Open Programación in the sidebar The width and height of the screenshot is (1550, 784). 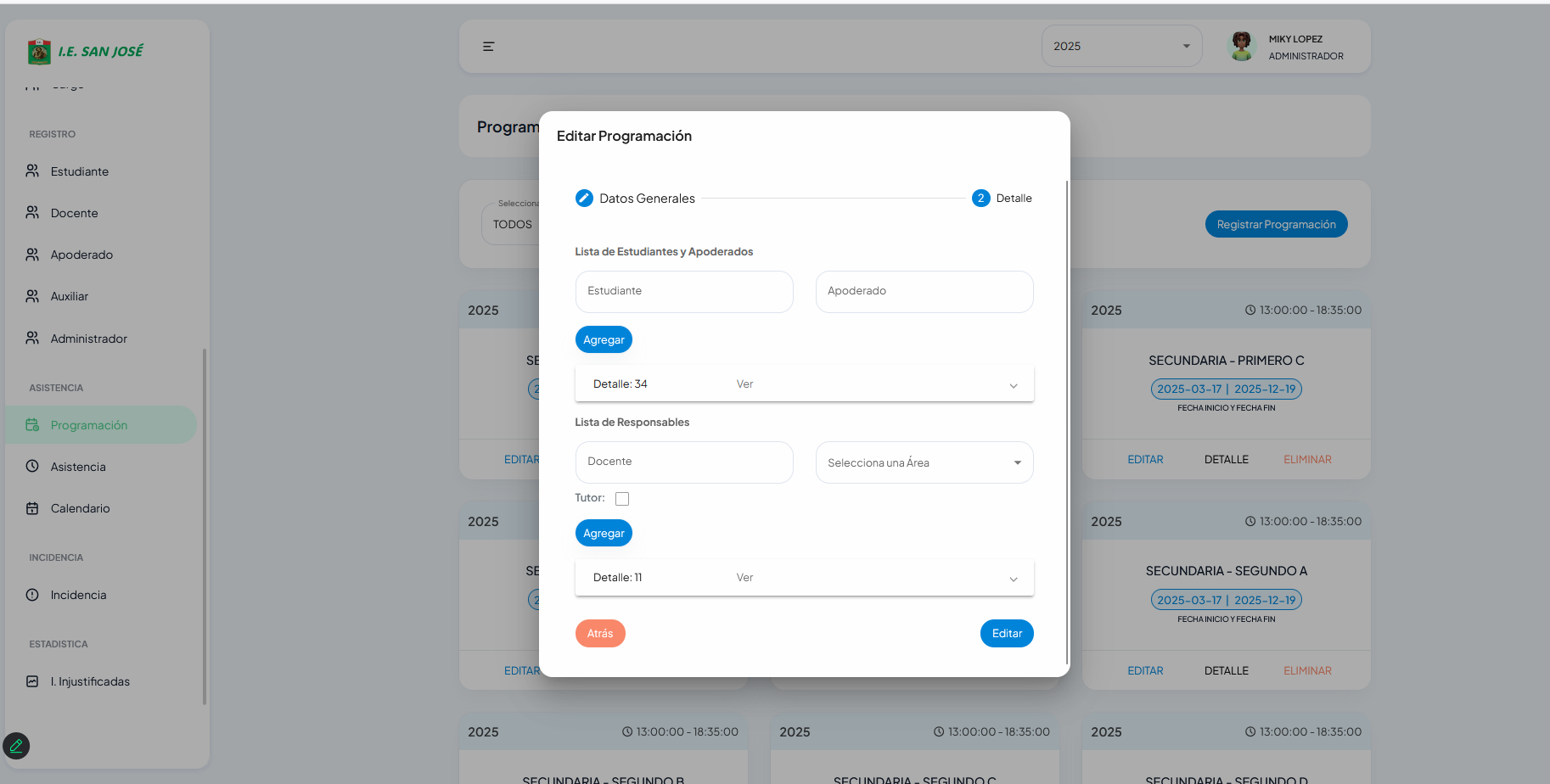coord(89,425)
